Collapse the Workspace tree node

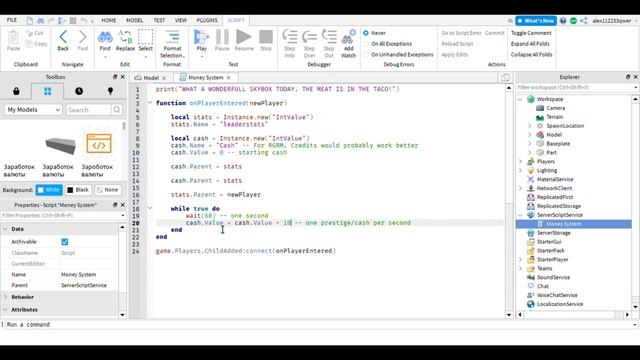(x=520, y=99)
